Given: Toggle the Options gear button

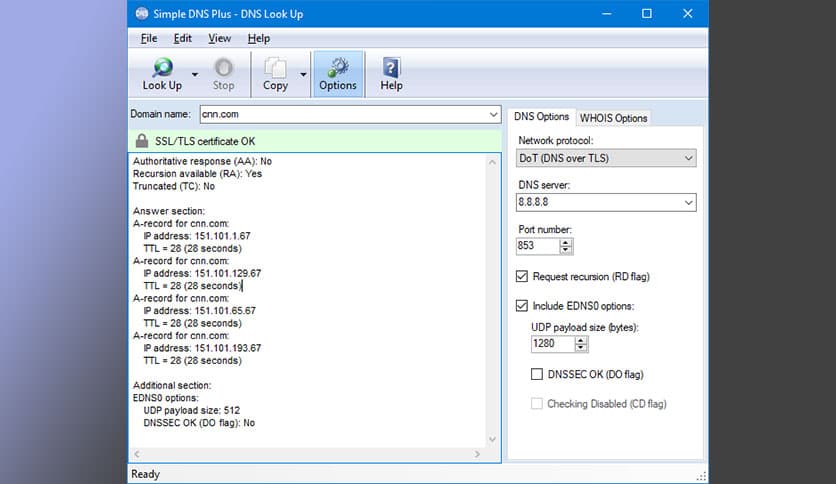Looking at the screenshot, I should pos(338,74).
